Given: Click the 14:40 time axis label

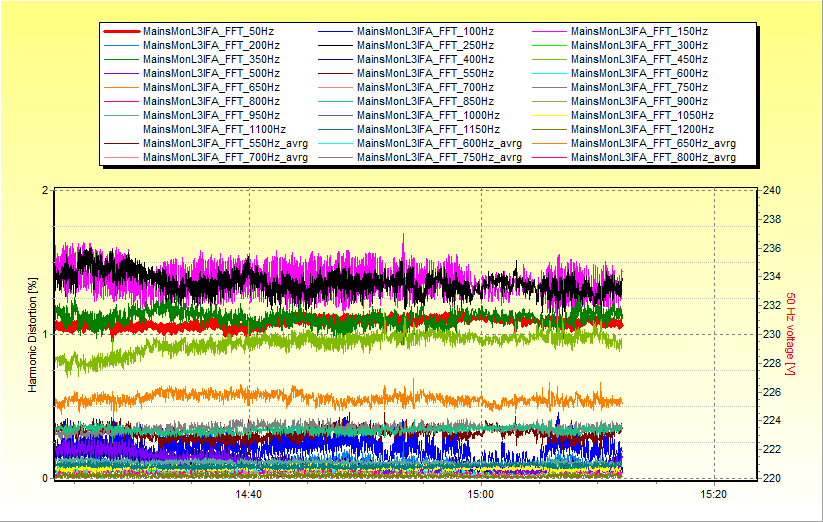Looking at the screenshot, I should 248,494.
